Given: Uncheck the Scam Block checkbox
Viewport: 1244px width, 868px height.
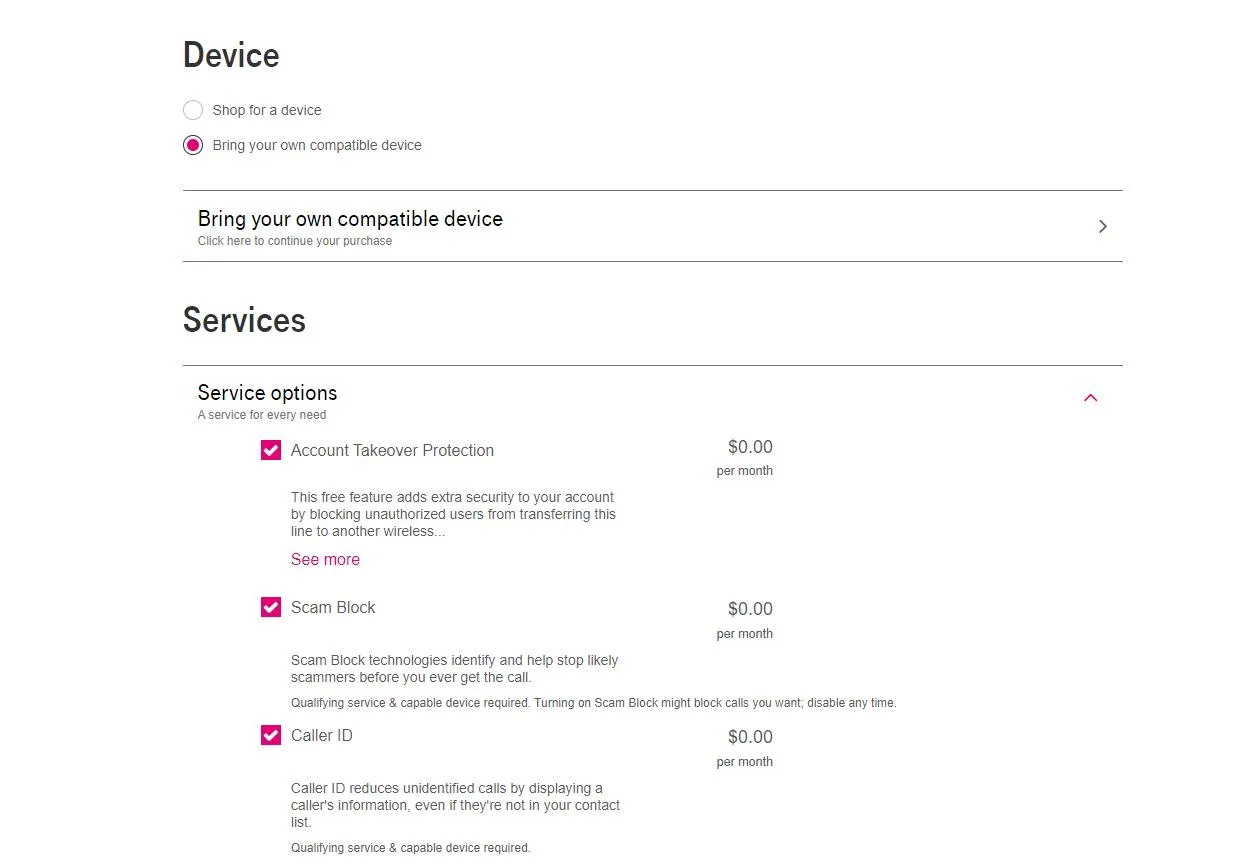Looking at the screenshot, I should click(271, 607).
